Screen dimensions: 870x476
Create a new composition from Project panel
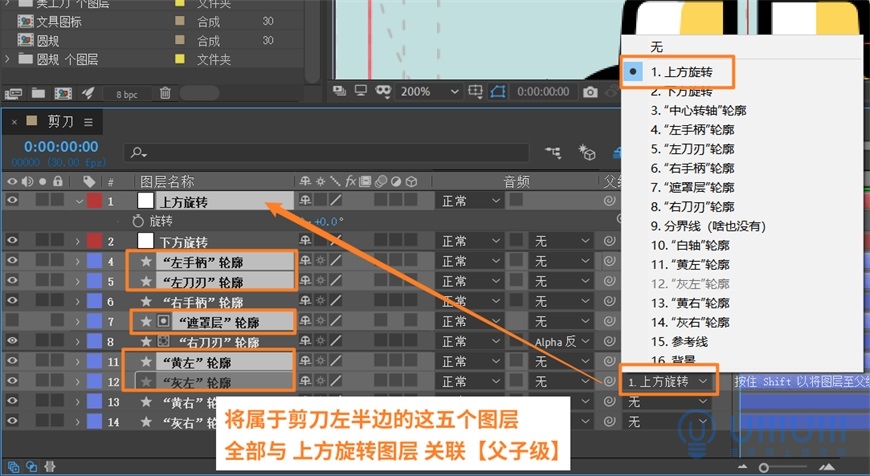(x=63, y=93)
